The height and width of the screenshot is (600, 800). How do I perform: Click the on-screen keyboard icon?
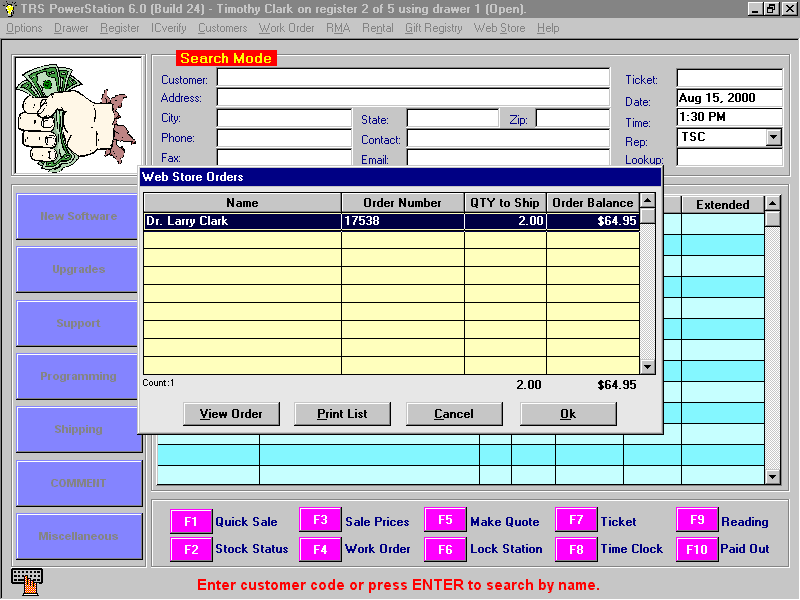[27, 582]
